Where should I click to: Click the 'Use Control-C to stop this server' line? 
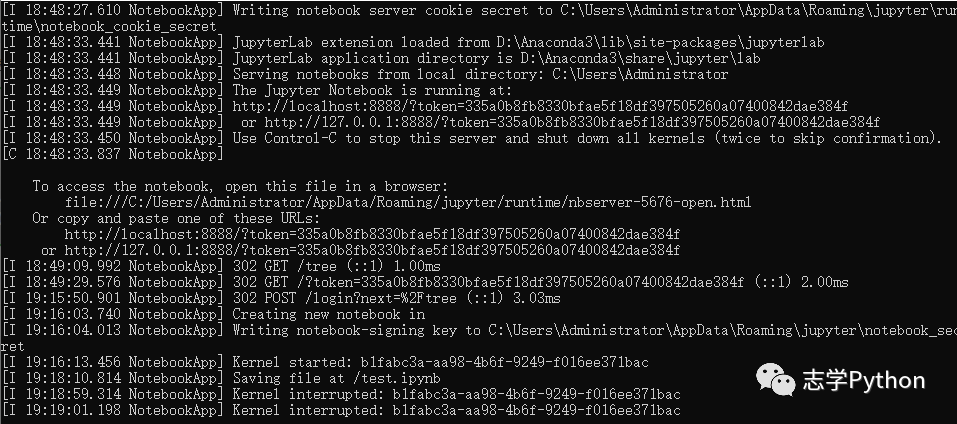[472, 138]
